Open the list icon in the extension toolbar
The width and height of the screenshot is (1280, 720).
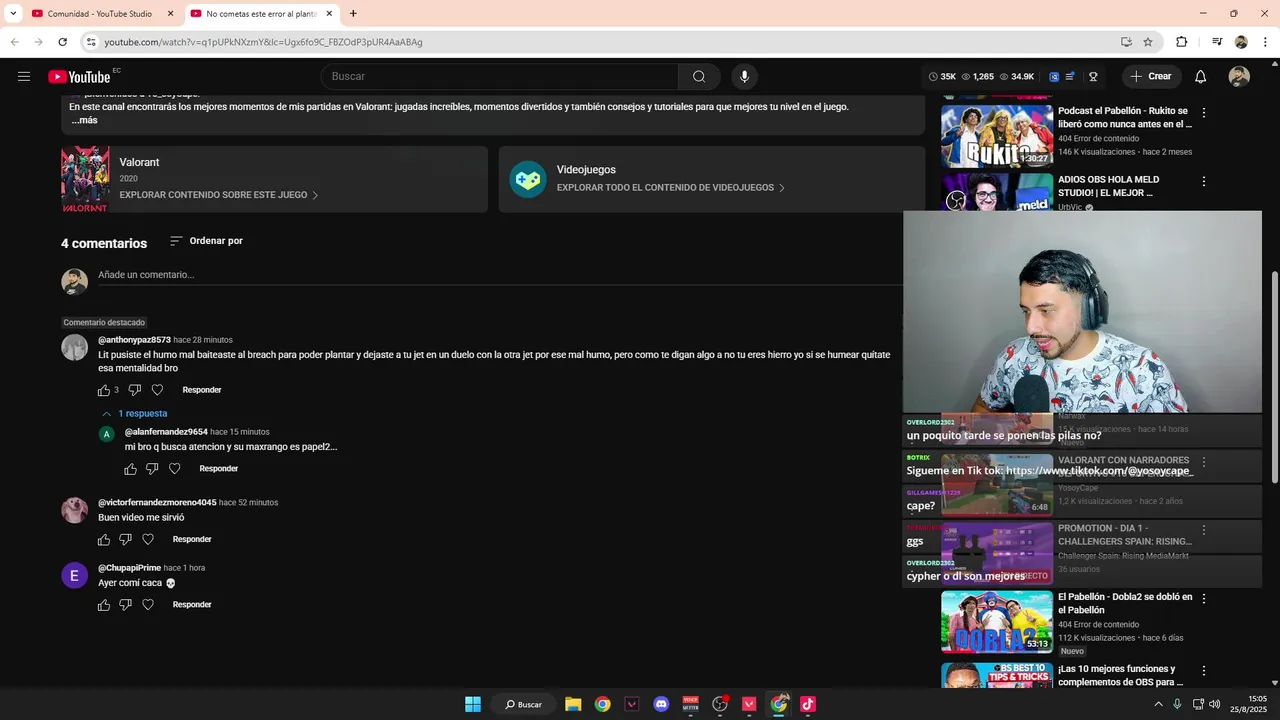click(1070, 77)
